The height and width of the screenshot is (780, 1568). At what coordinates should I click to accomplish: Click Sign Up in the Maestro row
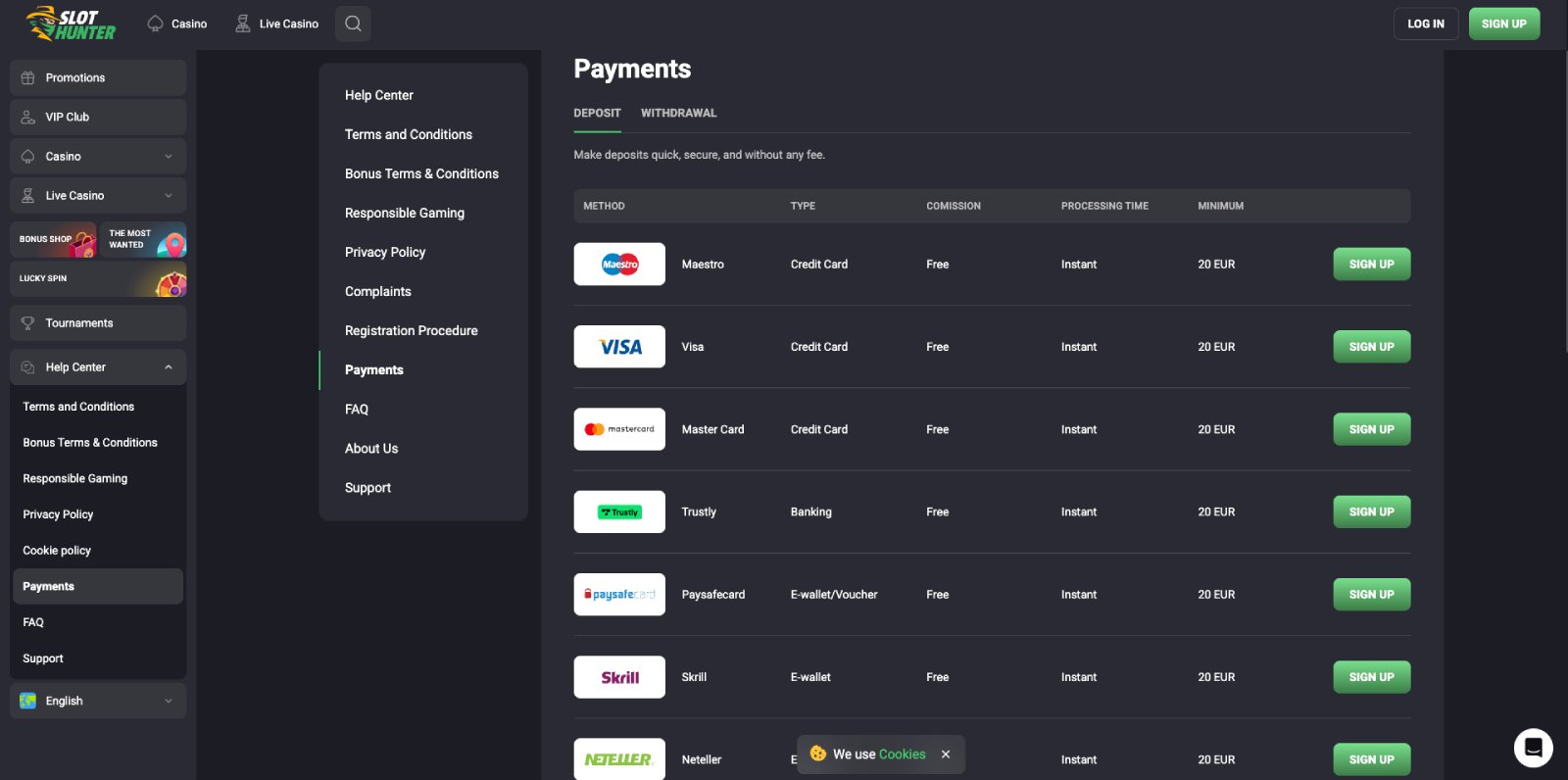point(1372,265)
